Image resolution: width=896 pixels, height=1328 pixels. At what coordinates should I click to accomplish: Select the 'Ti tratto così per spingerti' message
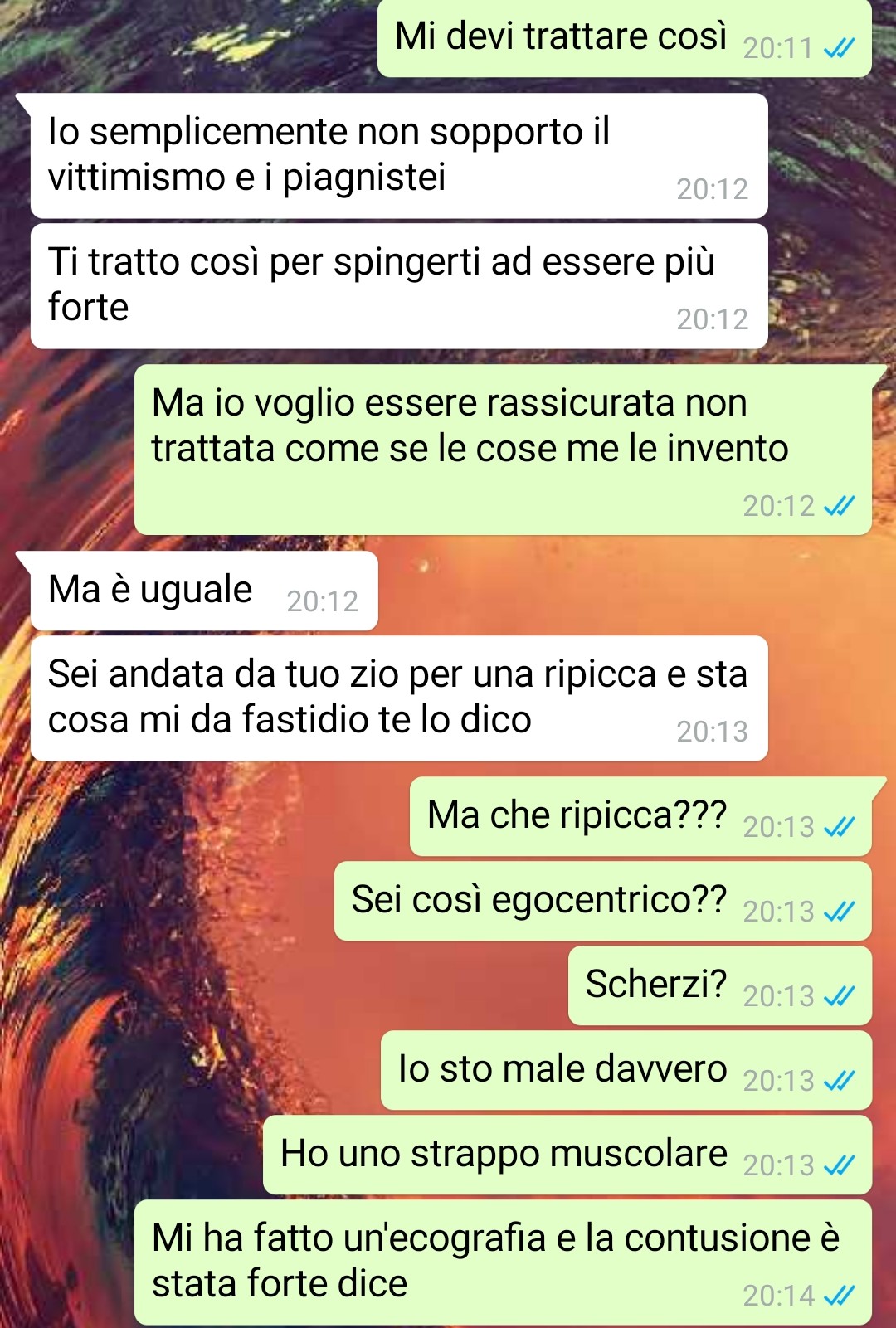point(398,286)
